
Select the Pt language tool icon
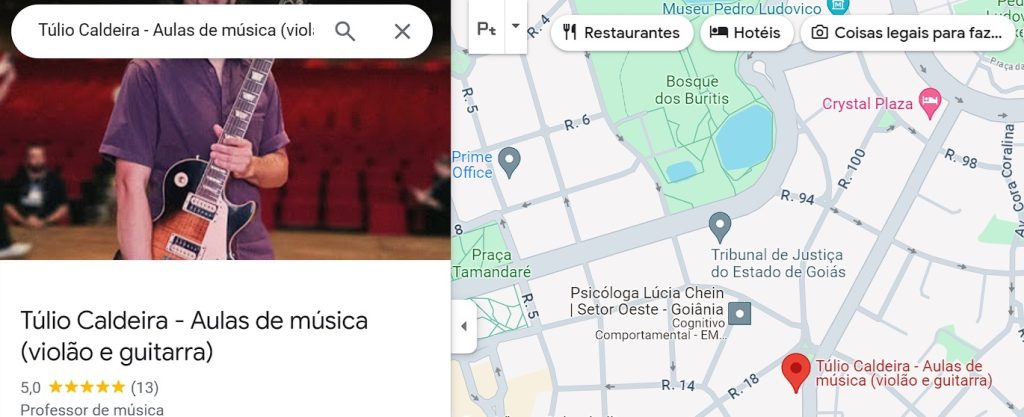[487, 29]
